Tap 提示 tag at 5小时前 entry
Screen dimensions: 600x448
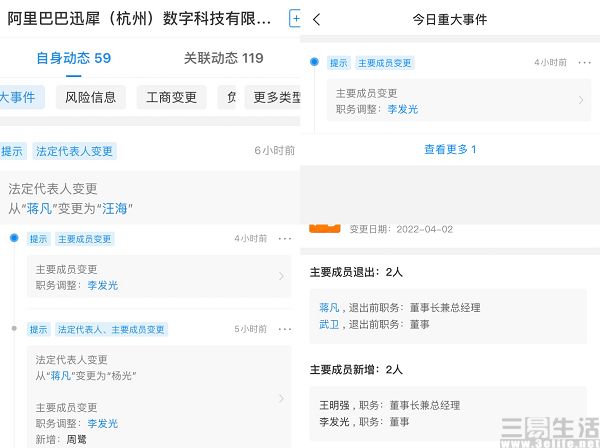click(x=39, y=329)
